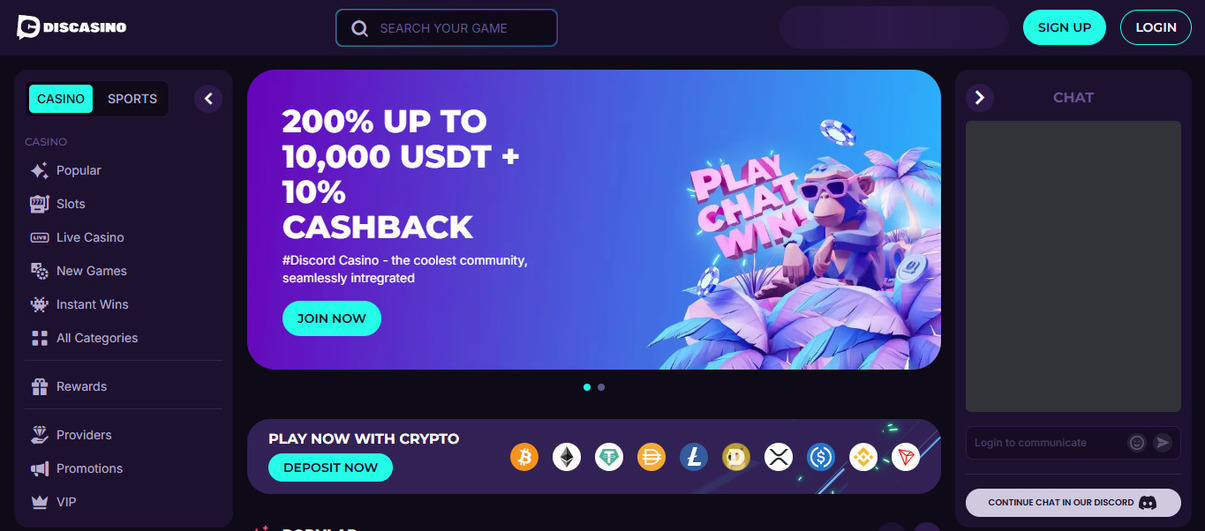The height and width of the screenshot is (531, 1205).
Task: Click the Discasino logo
Action: tap(71, 27)
